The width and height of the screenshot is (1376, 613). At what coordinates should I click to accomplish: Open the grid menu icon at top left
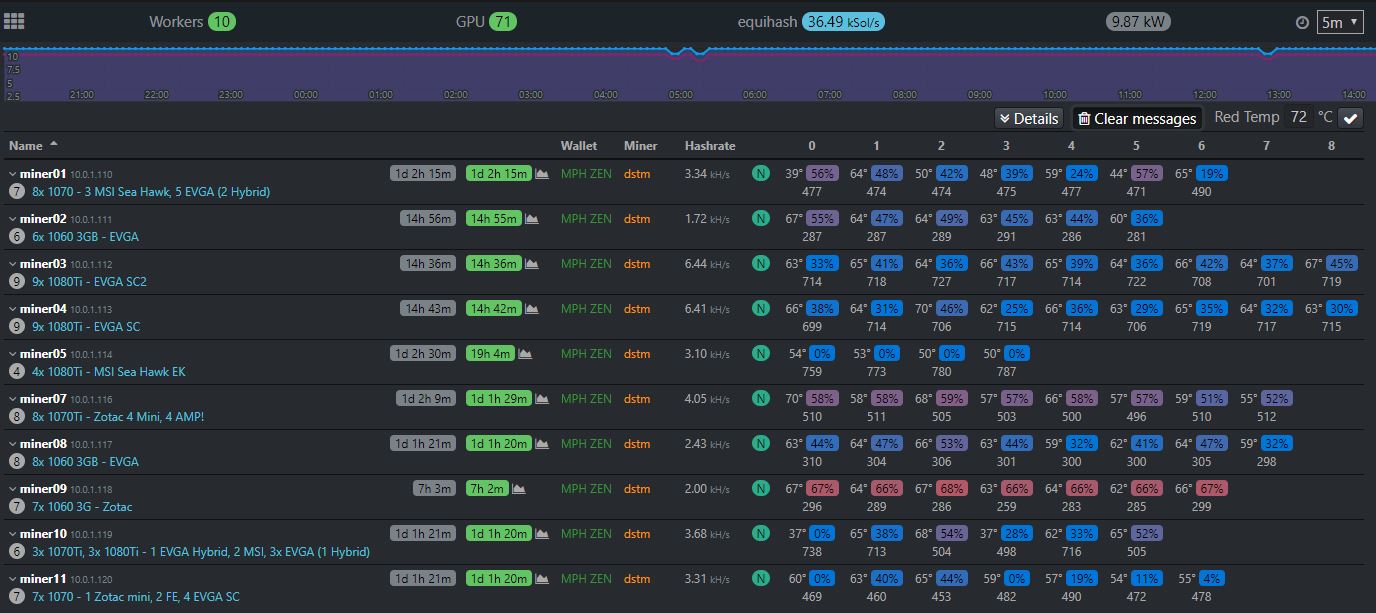click(15, 21)
